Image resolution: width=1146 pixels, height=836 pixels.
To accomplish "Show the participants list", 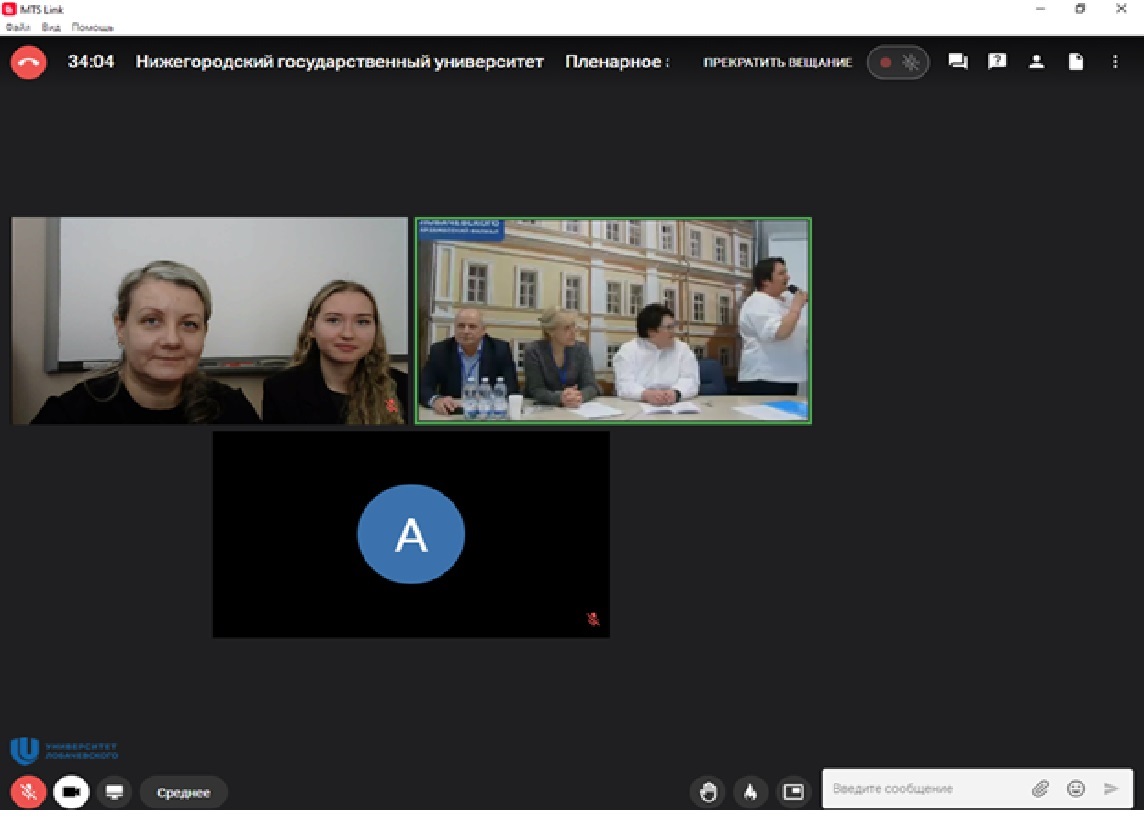I will (1037, 61).
